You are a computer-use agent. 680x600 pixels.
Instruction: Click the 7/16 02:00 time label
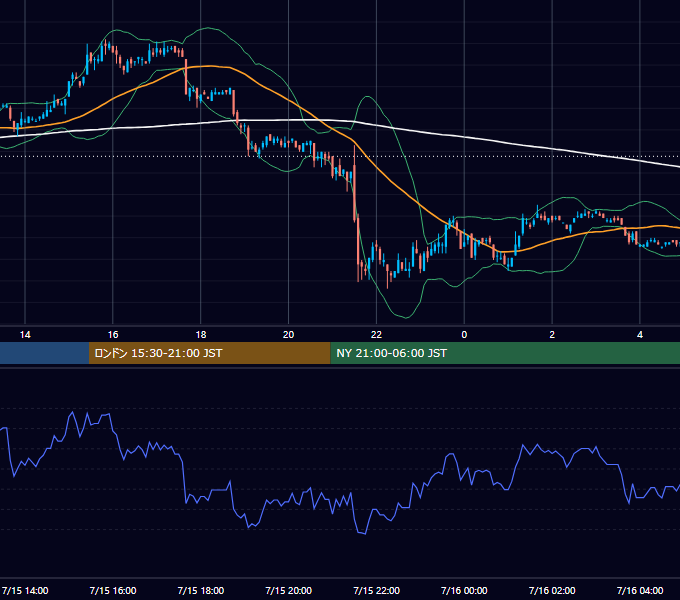(552, 590)
